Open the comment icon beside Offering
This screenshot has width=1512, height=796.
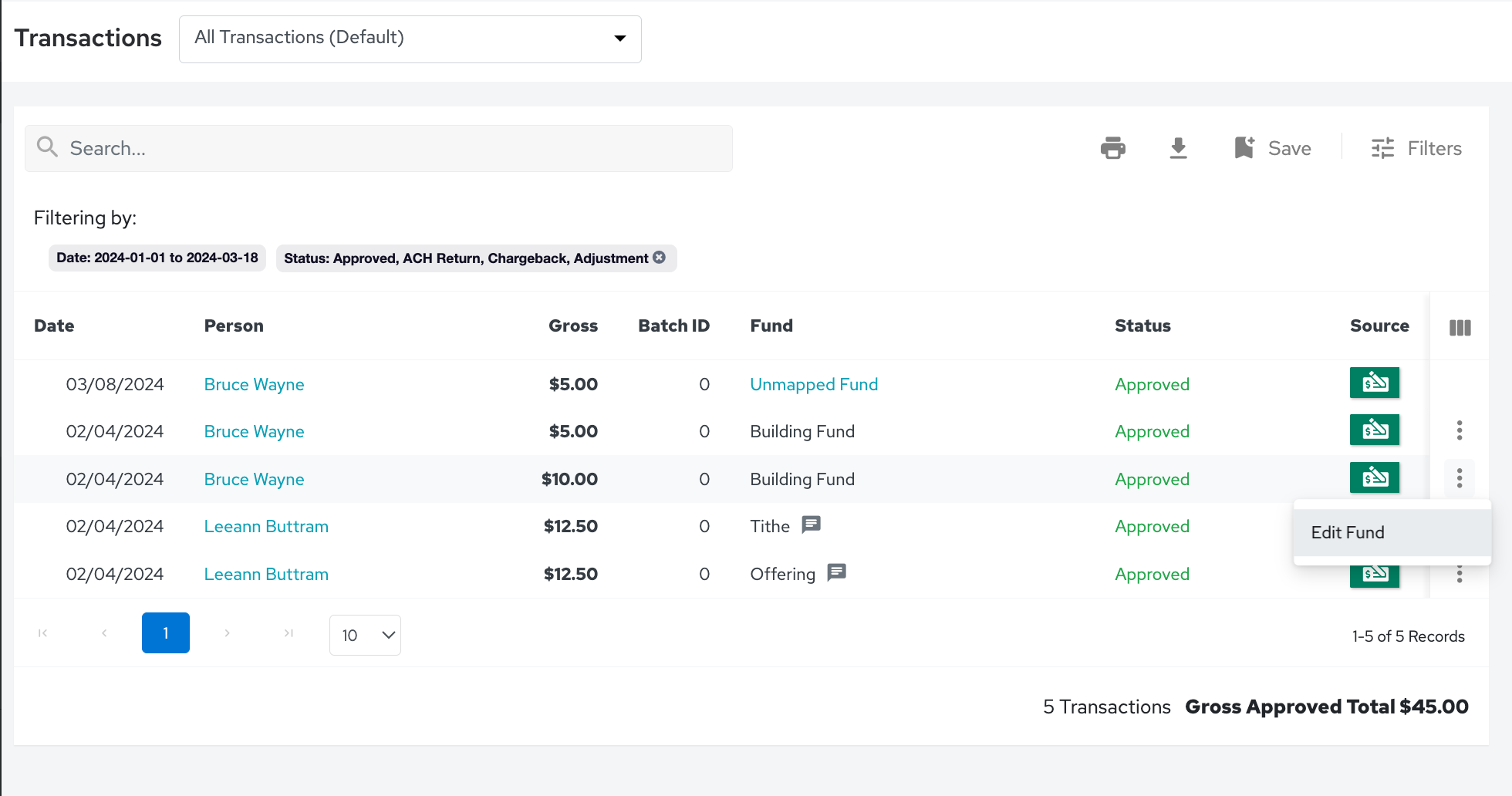[x=836, y=572]
